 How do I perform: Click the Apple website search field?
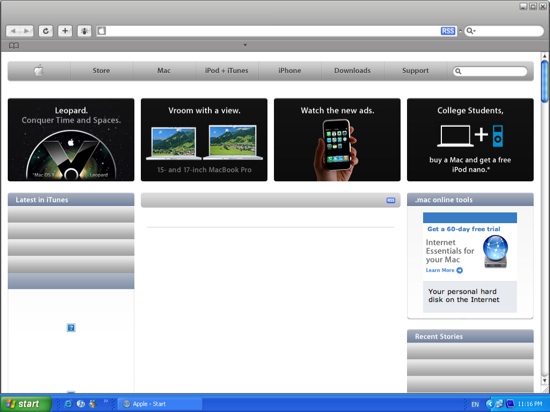pos(490,71)
